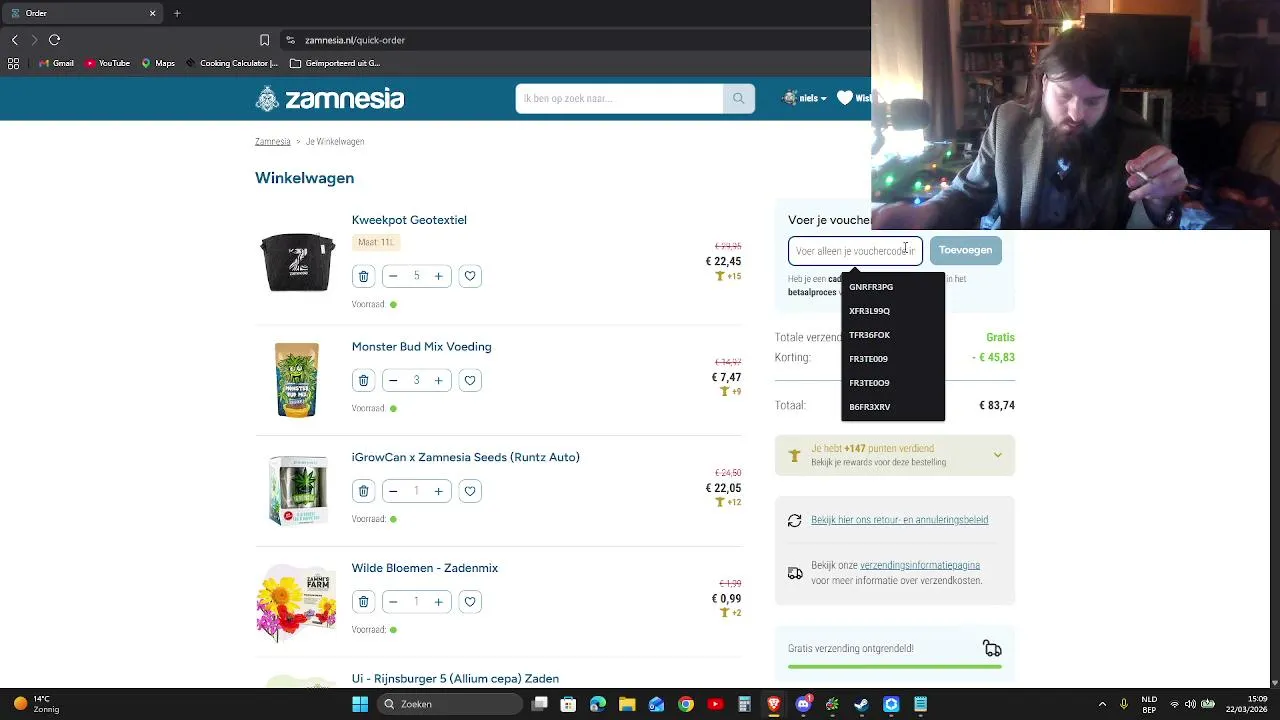1280x720 pixels.
Task: Open Discord from the taskbar
Action: 803,704
